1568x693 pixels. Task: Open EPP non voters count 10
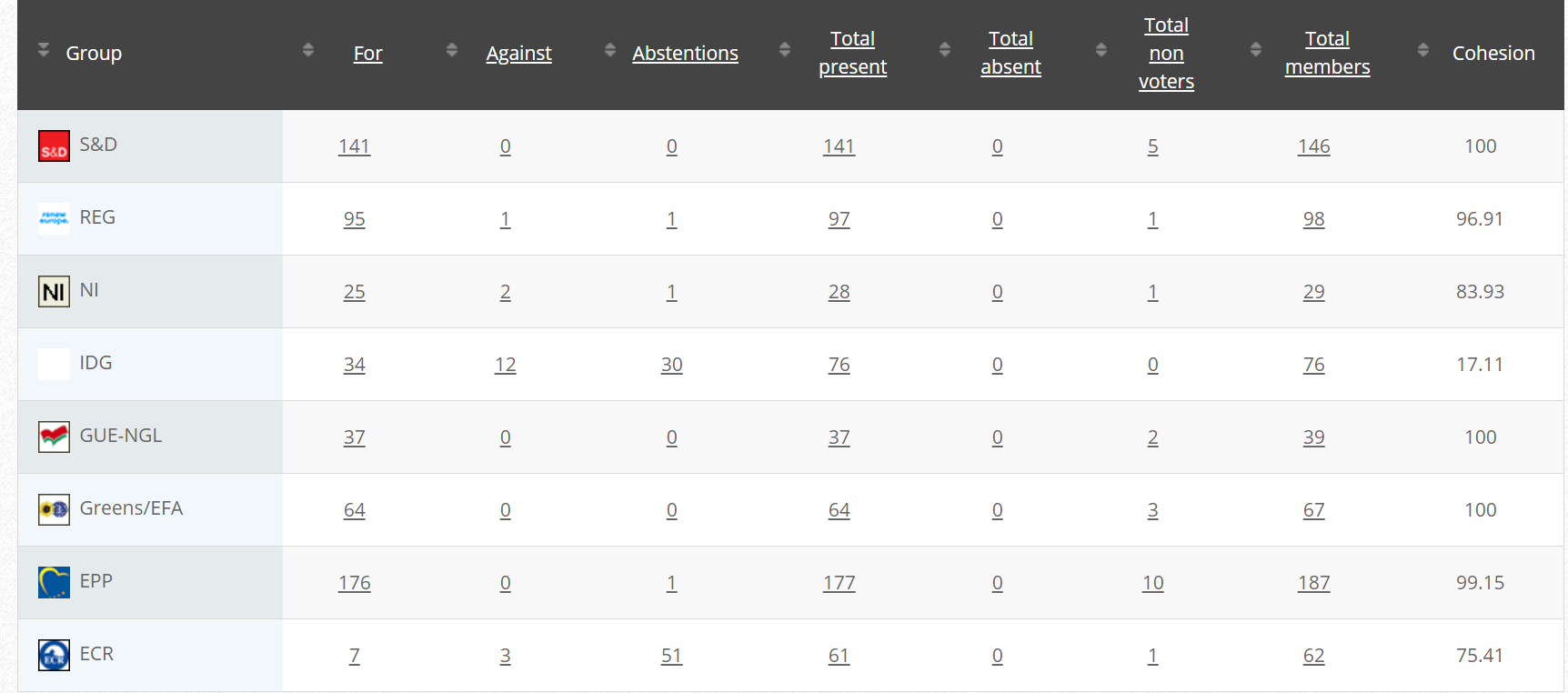coord(1152,583)
